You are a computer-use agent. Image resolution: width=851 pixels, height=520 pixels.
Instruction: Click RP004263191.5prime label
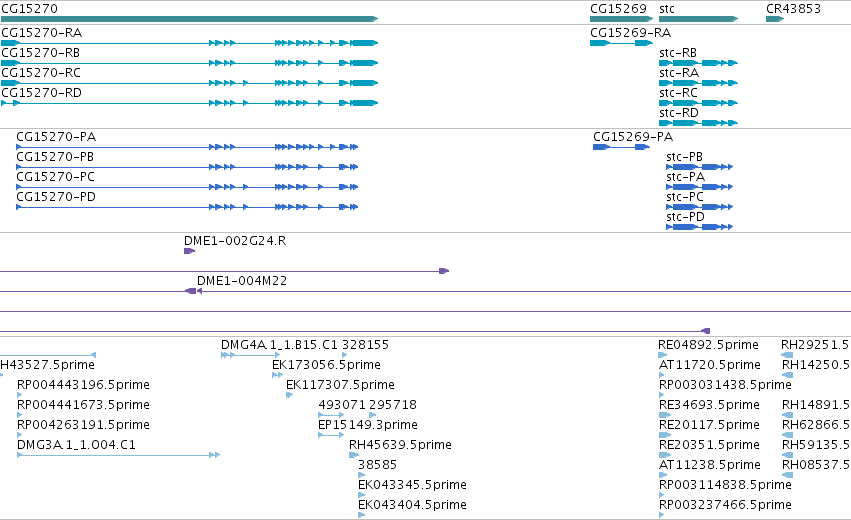click(84, 425)
